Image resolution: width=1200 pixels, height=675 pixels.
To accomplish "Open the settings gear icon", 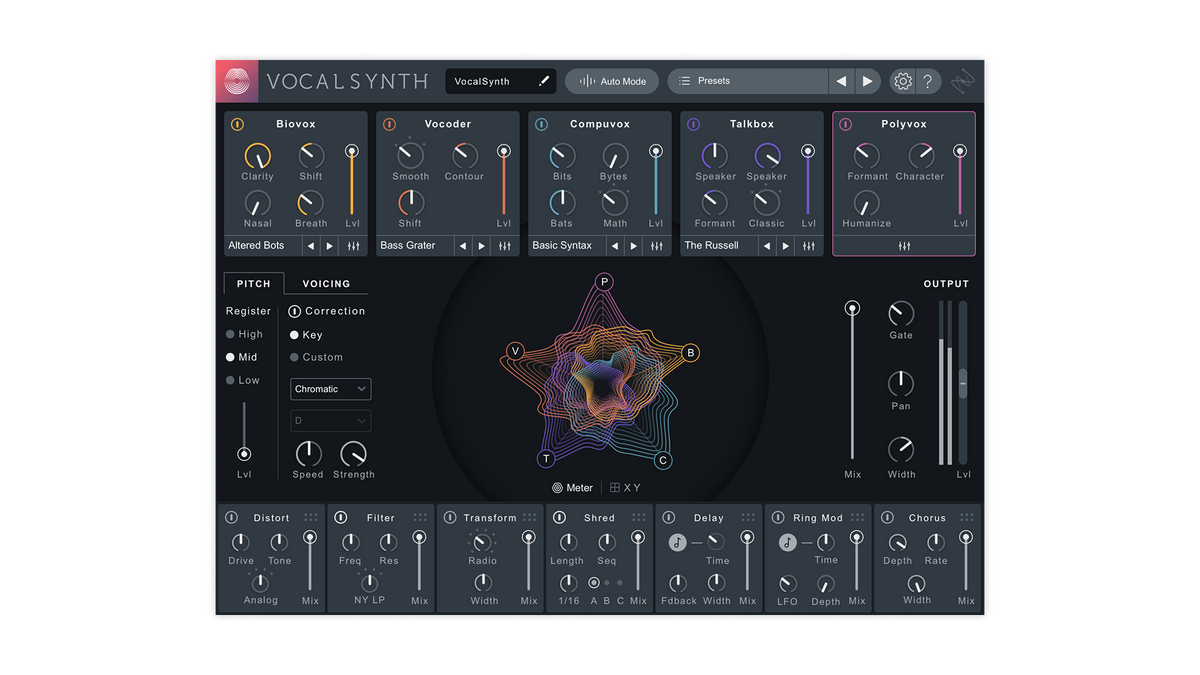I will pyautogui.click(x=903, y=81).
